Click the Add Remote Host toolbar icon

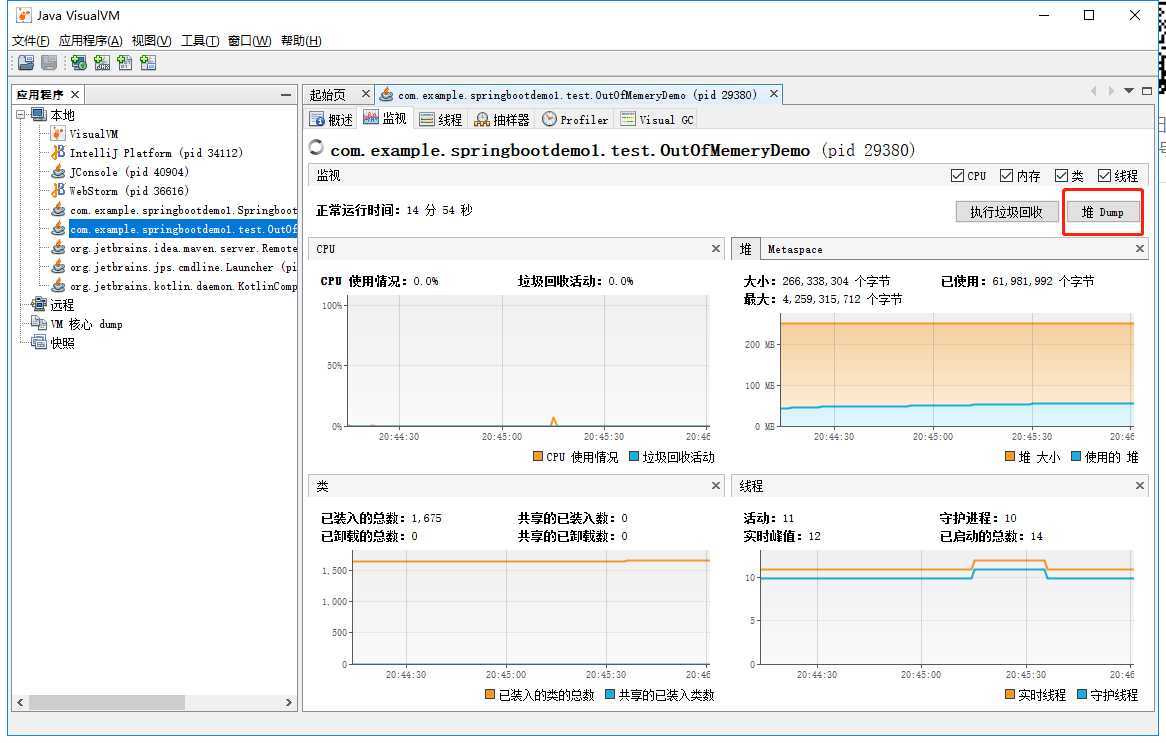pos(79,63)
